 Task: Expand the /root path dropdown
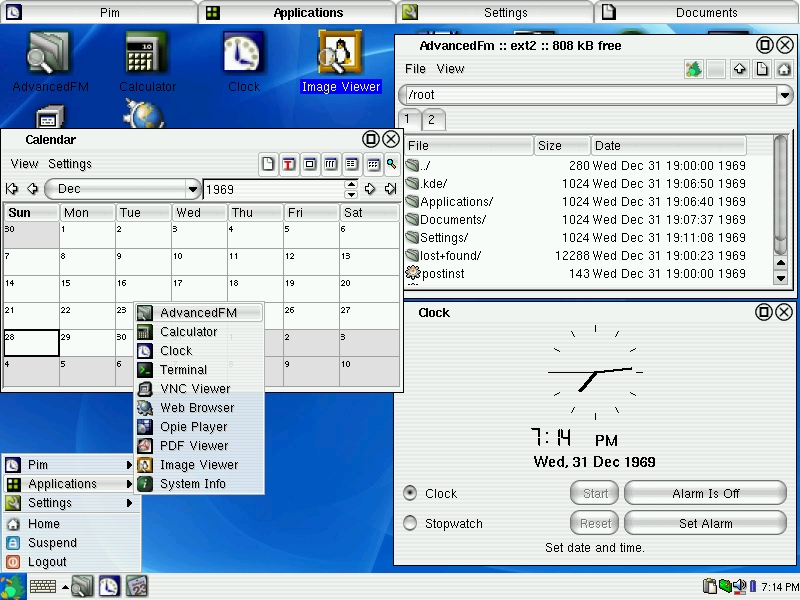tap(784, 95)
